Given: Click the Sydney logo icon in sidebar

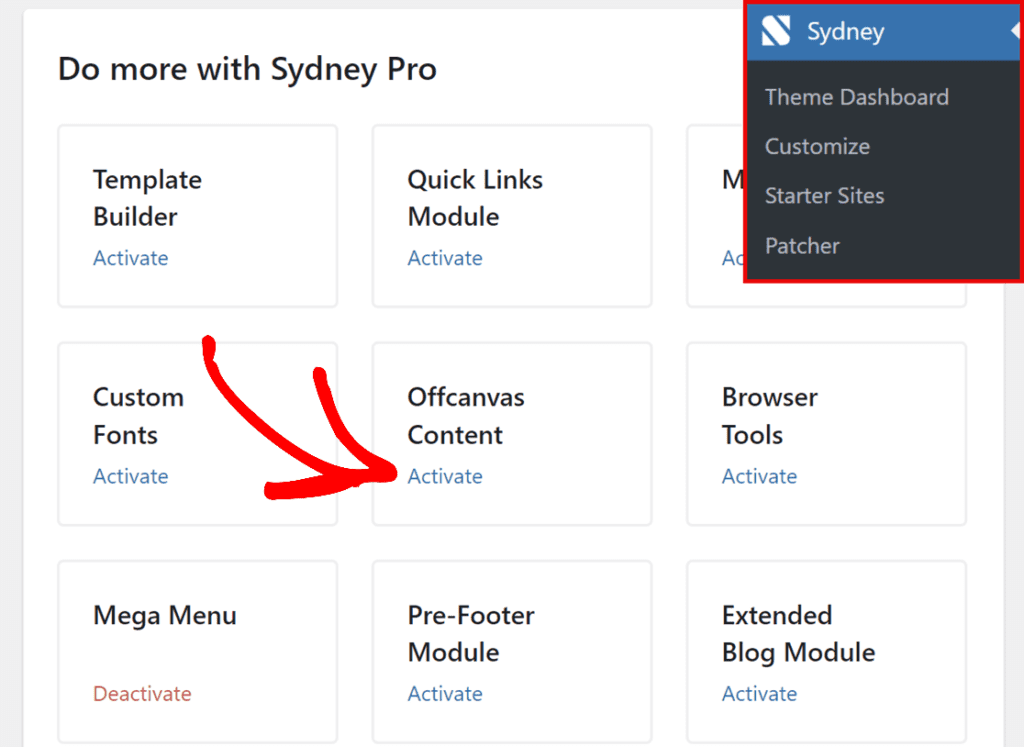Looking at the screenshot, I should pyautogui.click(x=776, y=32).
